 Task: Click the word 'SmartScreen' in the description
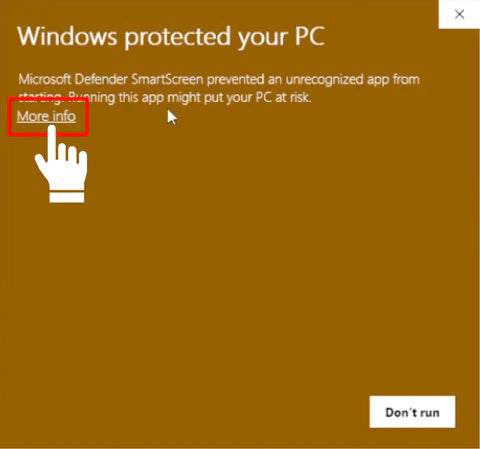point(167,79)
